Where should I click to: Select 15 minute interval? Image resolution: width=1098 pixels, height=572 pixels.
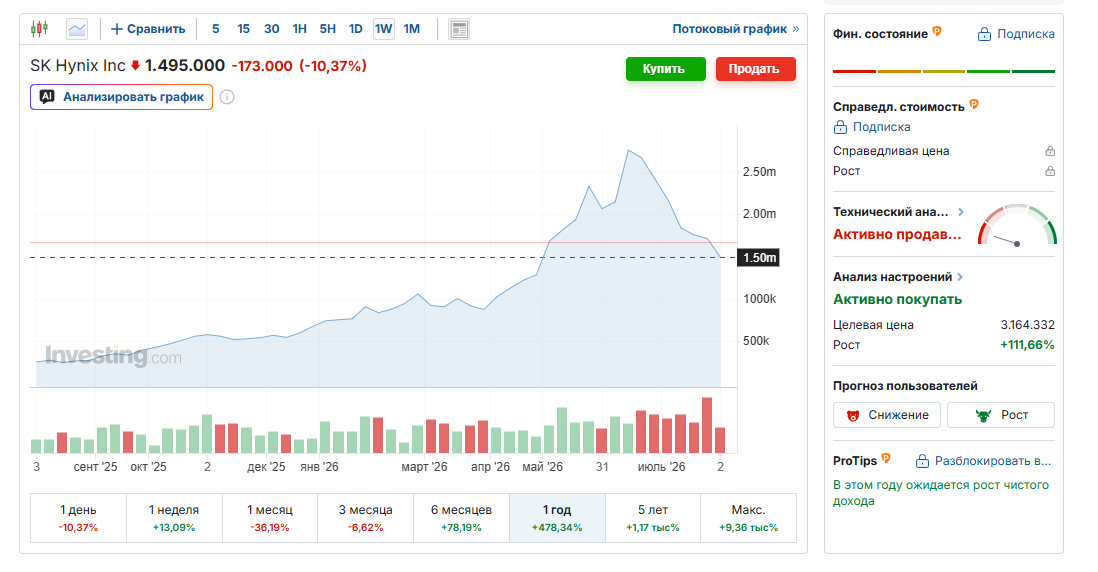tap(243, 29)
